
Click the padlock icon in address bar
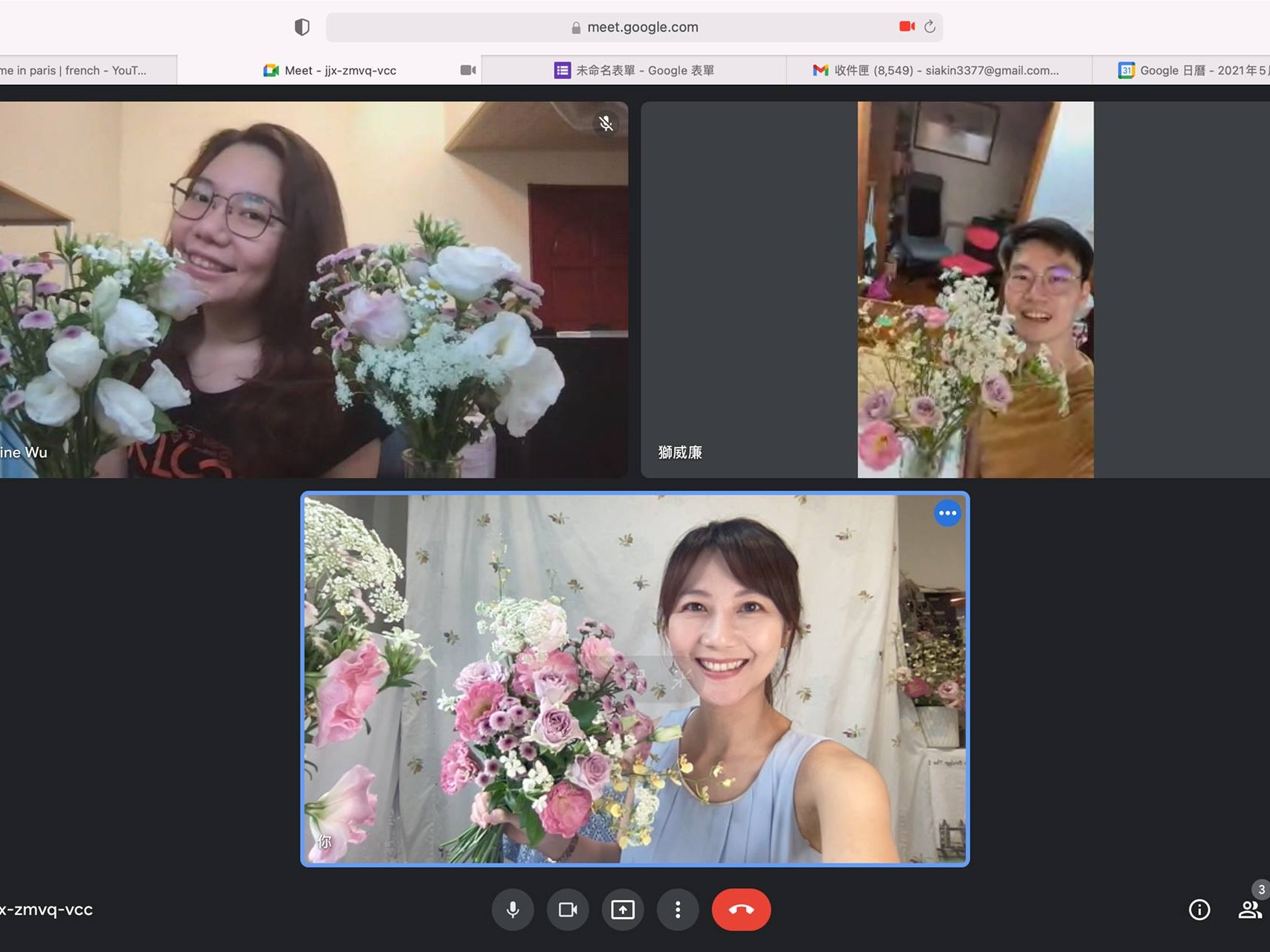pos(574,27)
